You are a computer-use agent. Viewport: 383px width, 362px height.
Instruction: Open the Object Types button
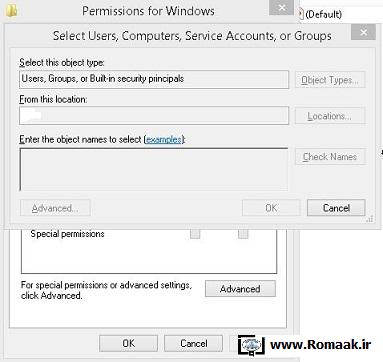[x=330, y=80]
